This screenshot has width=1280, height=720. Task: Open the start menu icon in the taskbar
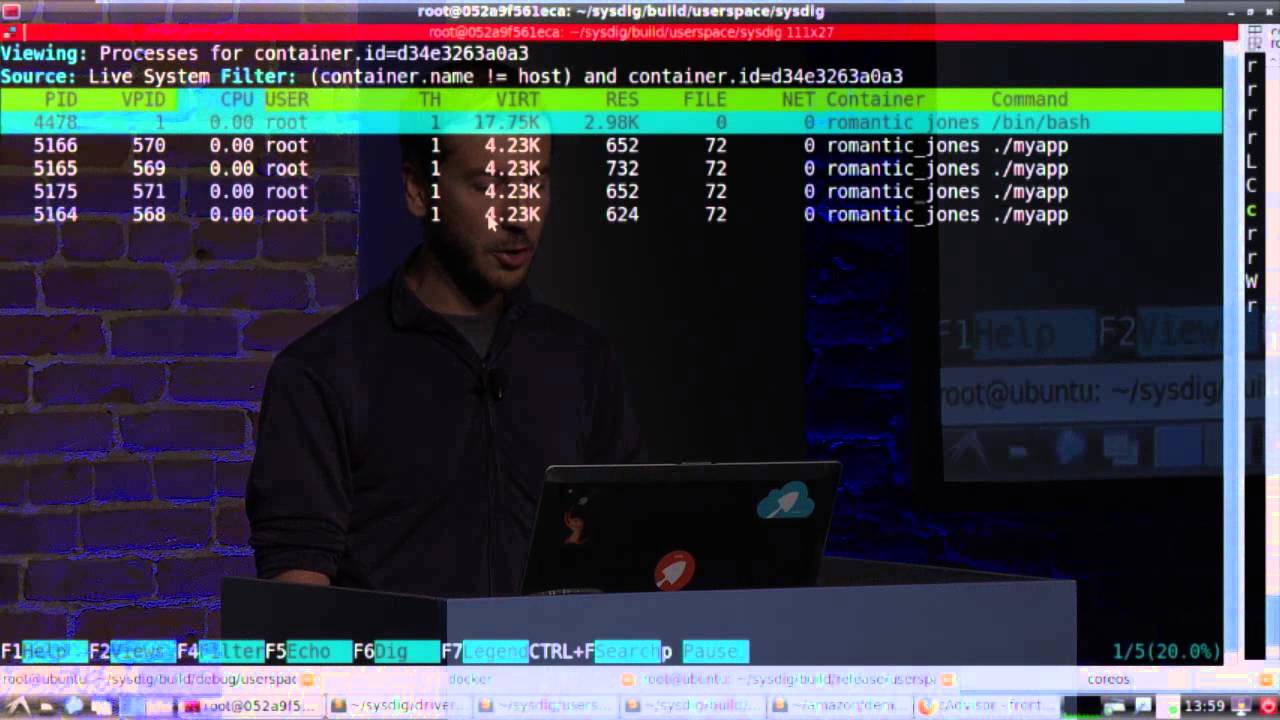point(18,706)
